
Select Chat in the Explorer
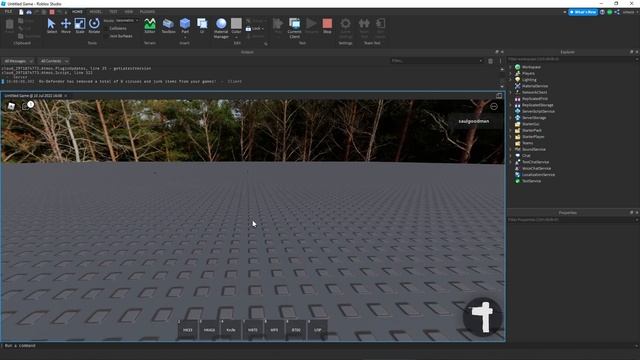(526, 156)
